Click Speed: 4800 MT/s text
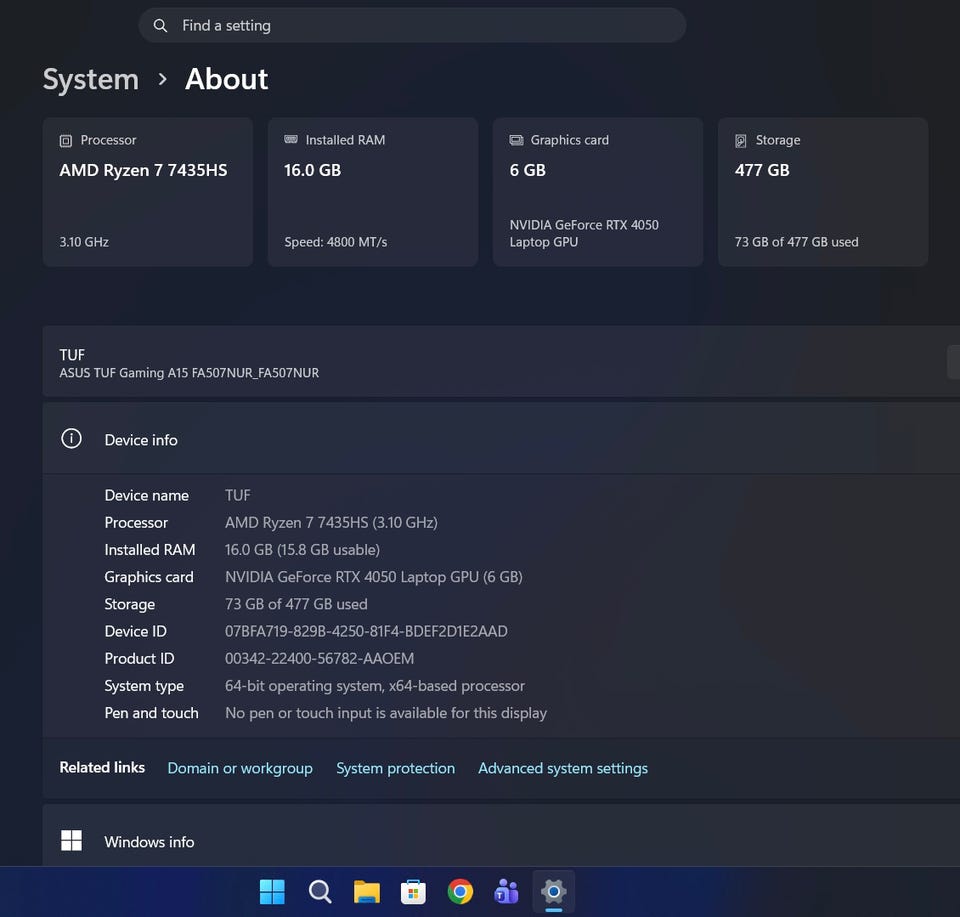Image resolution: width=960 pixels, height=917 pixels. (x=336, y=242)
